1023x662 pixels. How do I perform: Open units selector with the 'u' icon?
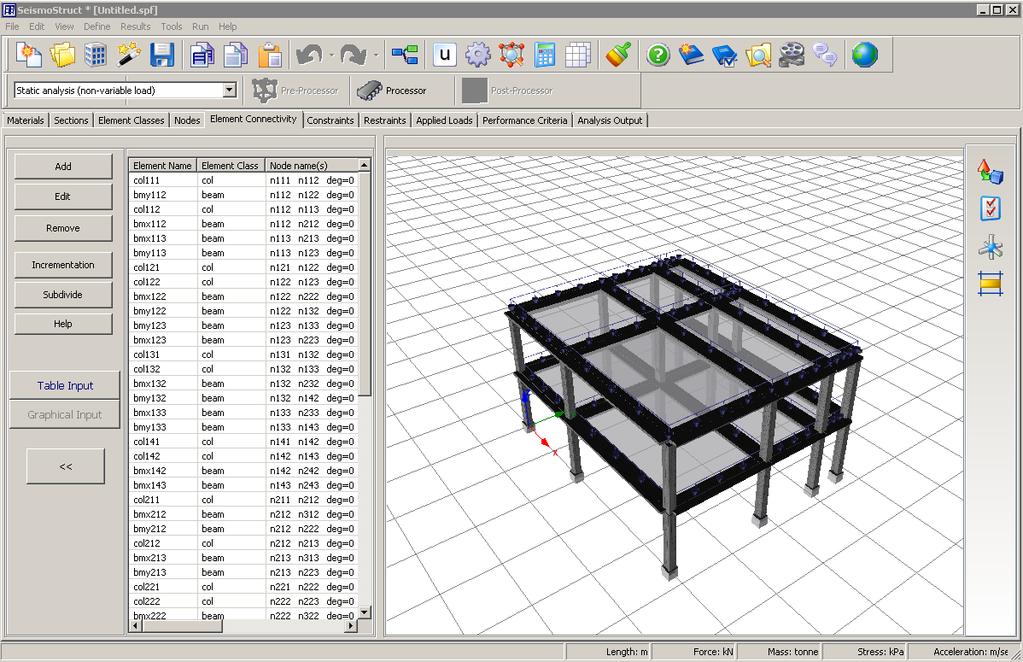tap(444, 55)
